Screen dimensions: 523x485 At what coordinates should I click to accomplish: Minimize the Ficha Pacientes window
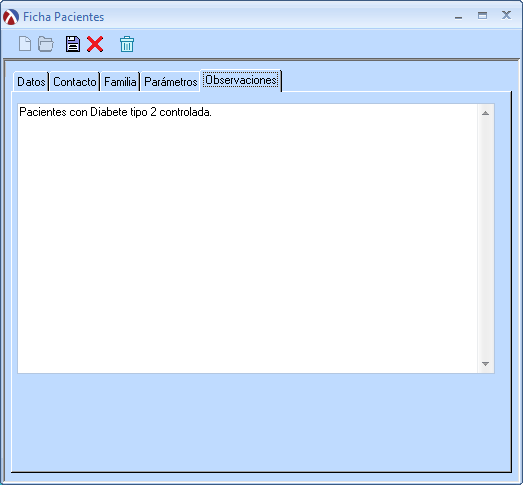pos(459,17)
